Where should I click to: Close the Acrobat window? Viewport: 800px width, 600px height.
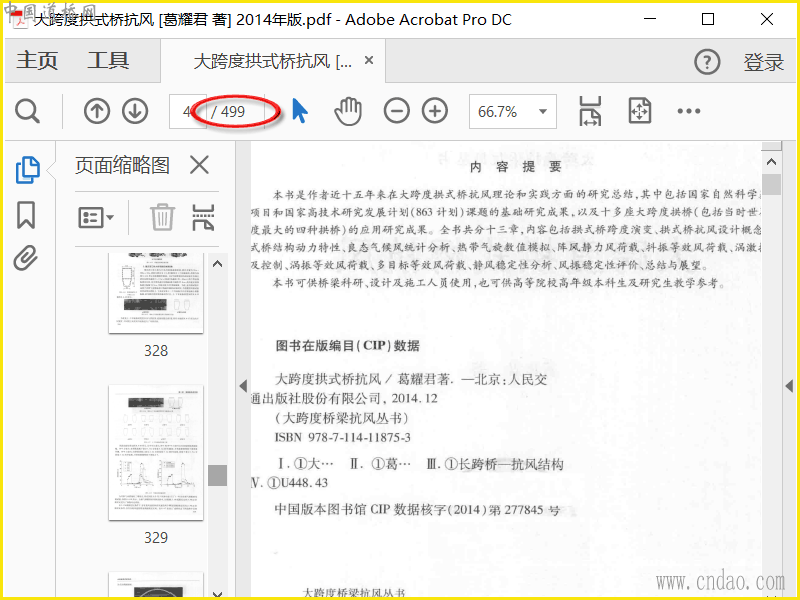pos(766,19)
